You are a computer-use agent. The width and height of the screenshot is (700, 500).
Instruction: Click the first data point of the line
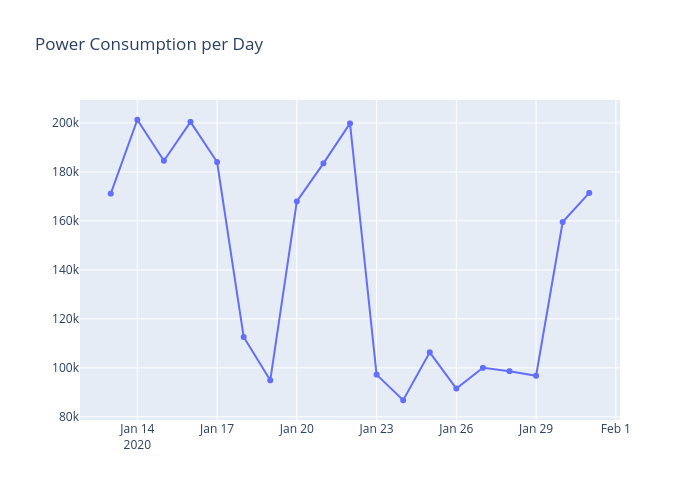[111, 193]
